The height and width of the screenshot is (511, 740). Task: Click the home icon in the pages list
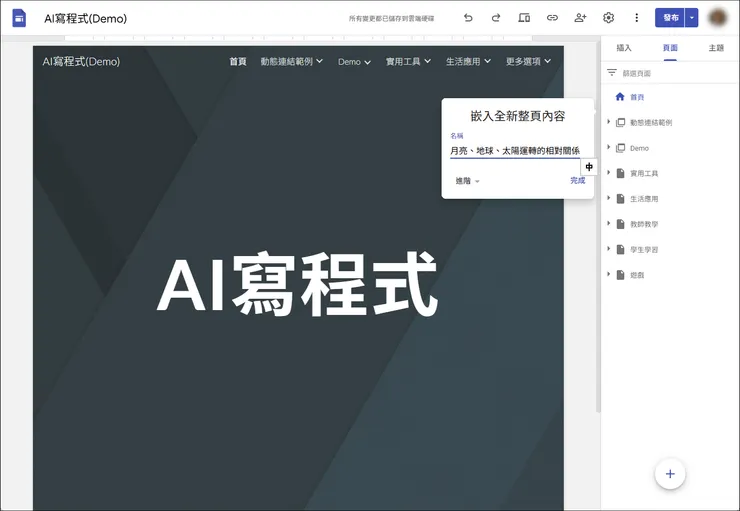620,97
